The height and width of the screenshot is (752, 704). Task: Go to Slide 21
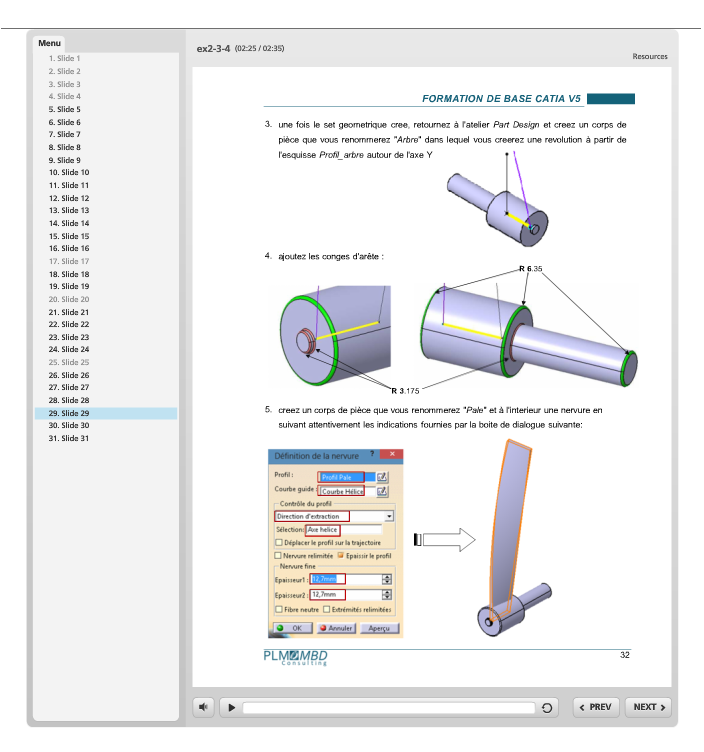click(69, 312)
